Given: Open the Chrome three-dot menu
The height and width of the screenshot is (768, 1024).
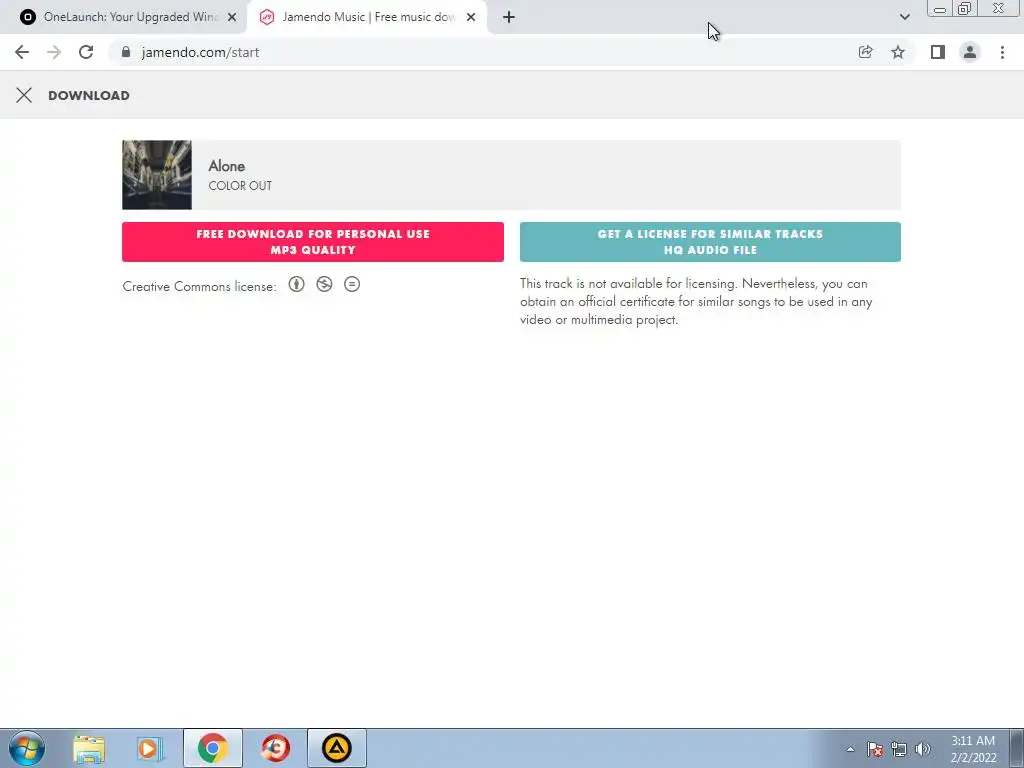Looking at the screenshot, I should point(1002,52).
